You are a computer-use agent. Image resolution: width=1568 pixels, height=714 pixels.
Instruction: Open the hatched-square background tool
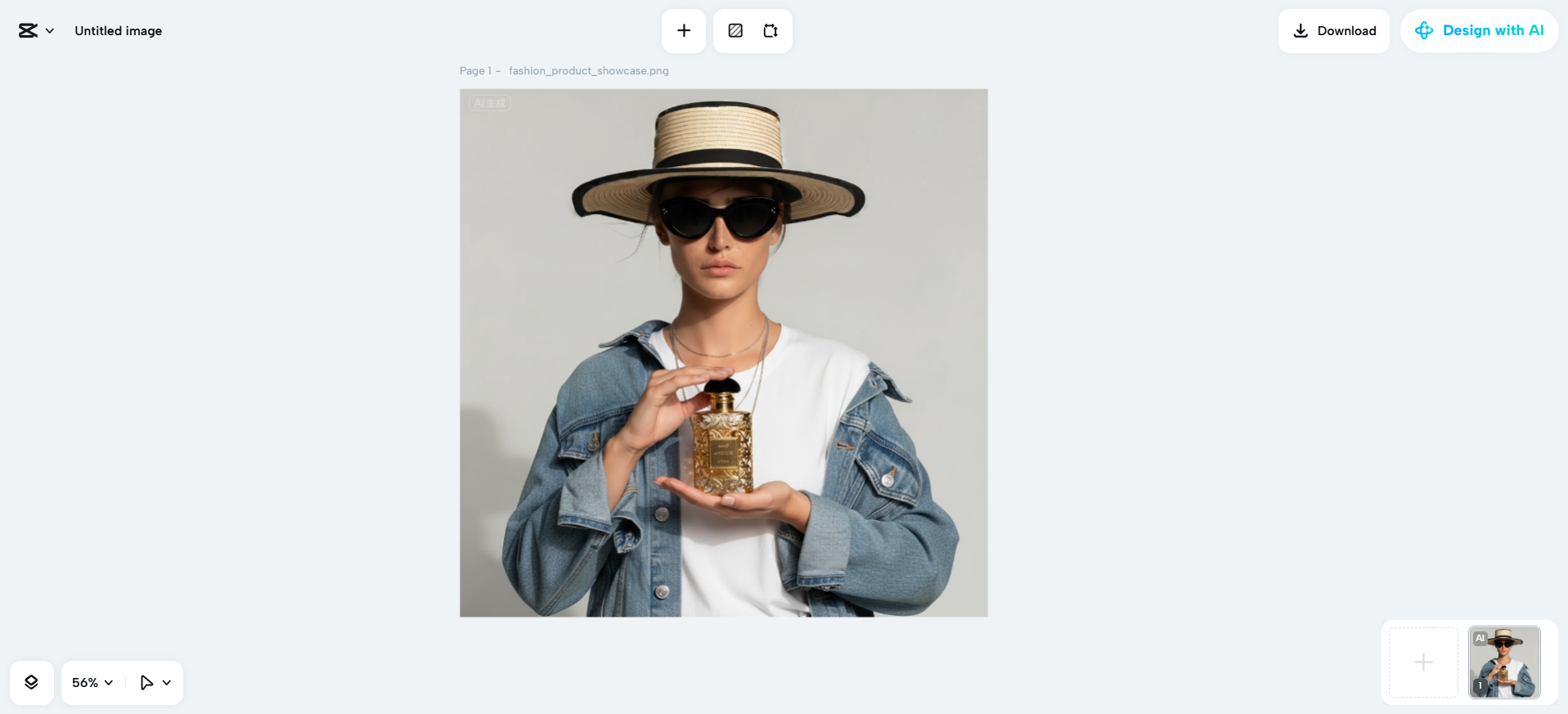(x=735, y=31)
